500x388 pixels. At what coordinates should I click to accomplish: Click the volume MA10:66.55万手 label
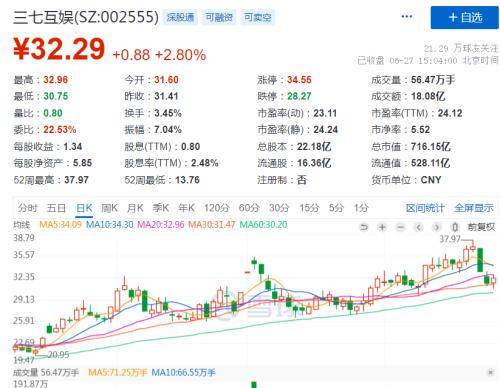183,372
